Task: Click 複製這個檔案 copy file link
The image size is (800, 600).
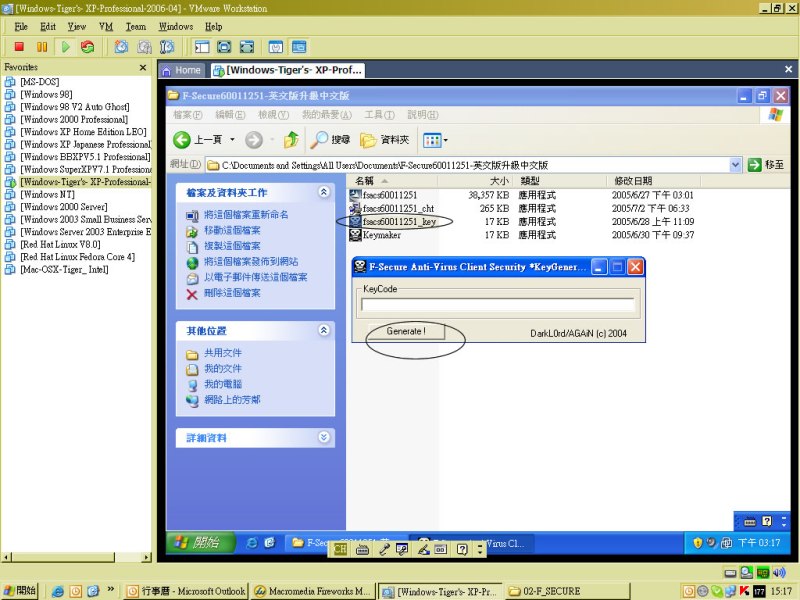Action: (232, 246)
